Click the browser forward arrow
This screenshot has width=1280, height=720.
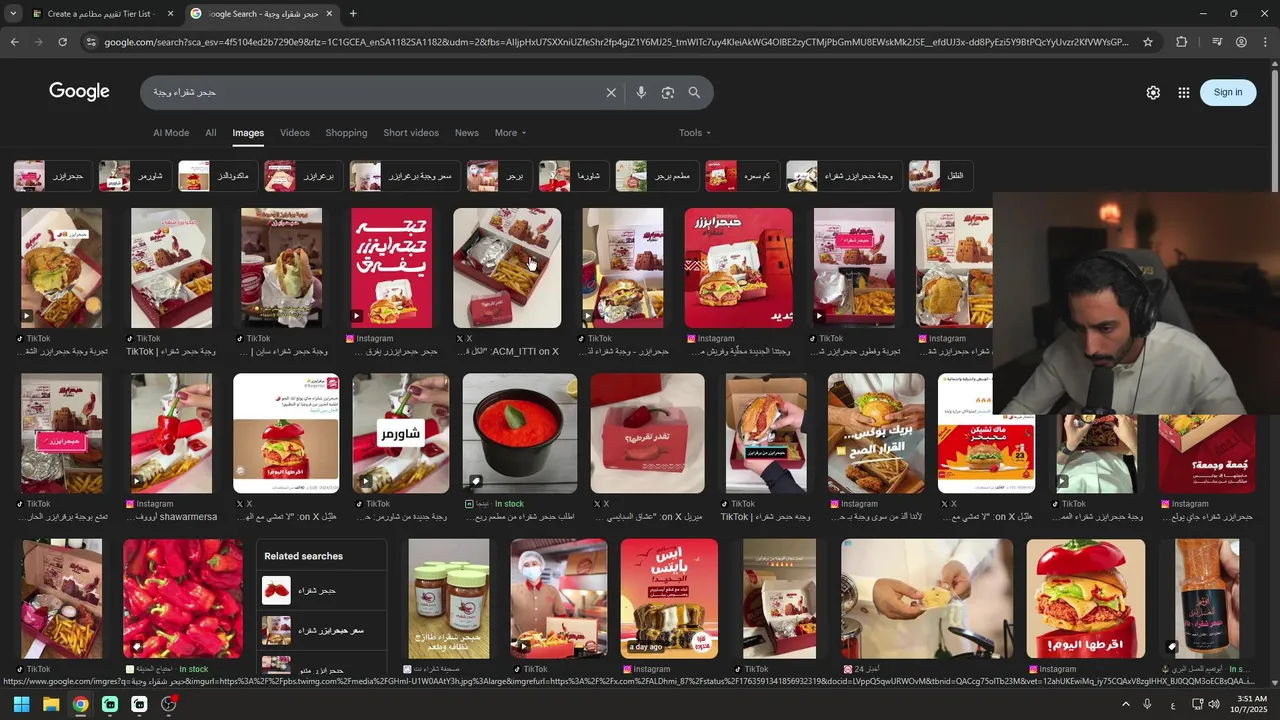(38, 42)
